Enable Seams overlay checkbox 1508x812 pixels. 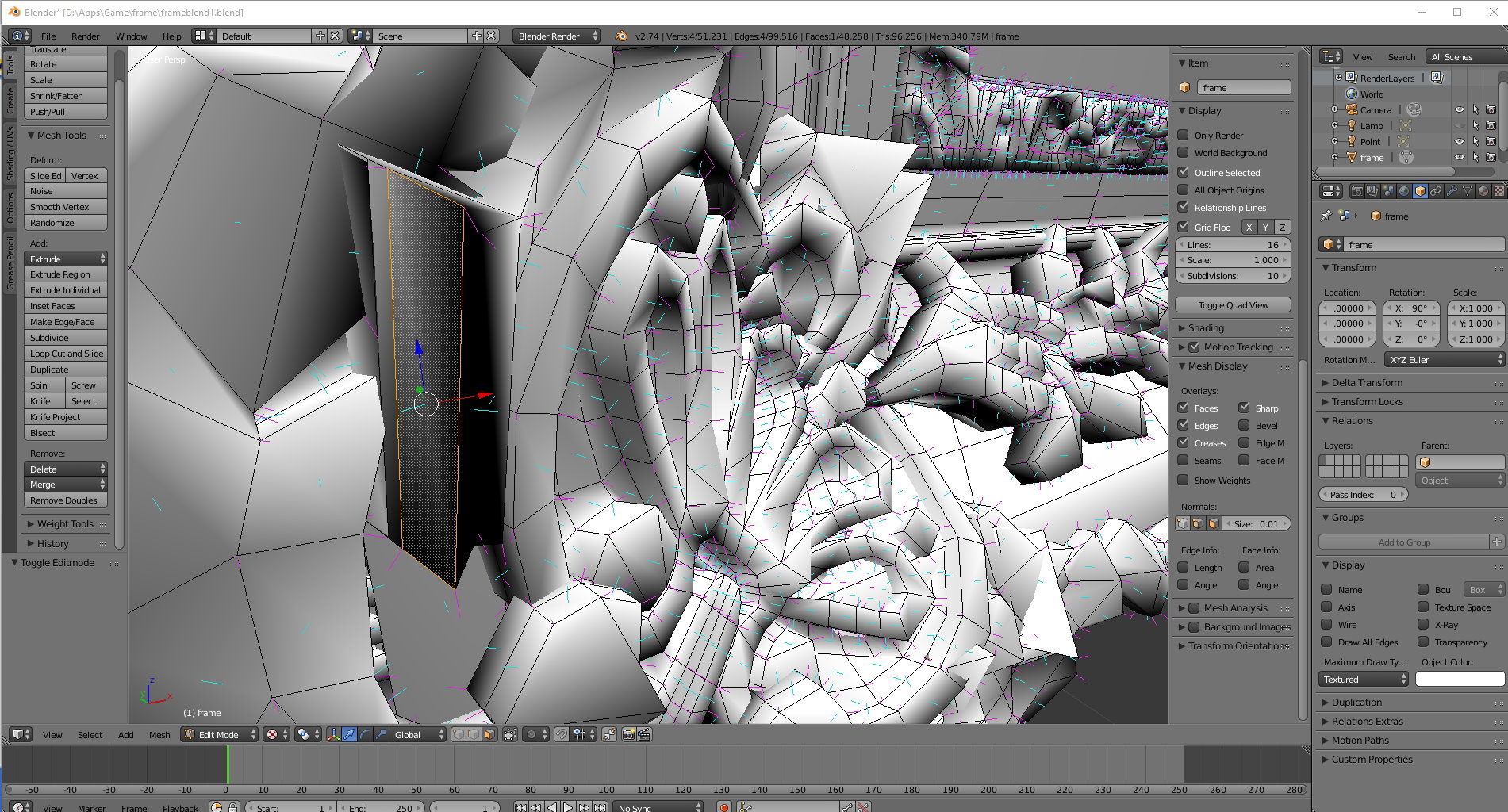point(1183,460)
